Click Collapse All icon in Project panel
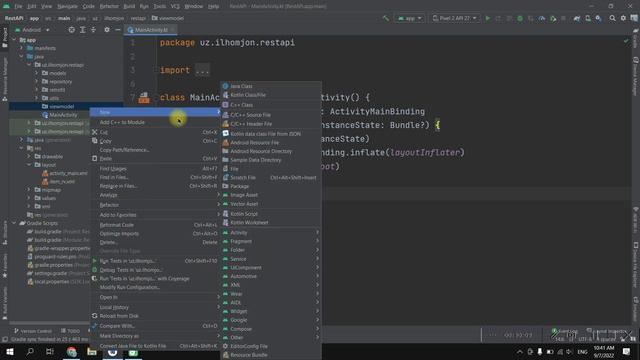640x360 pixels. pos(93,30)
